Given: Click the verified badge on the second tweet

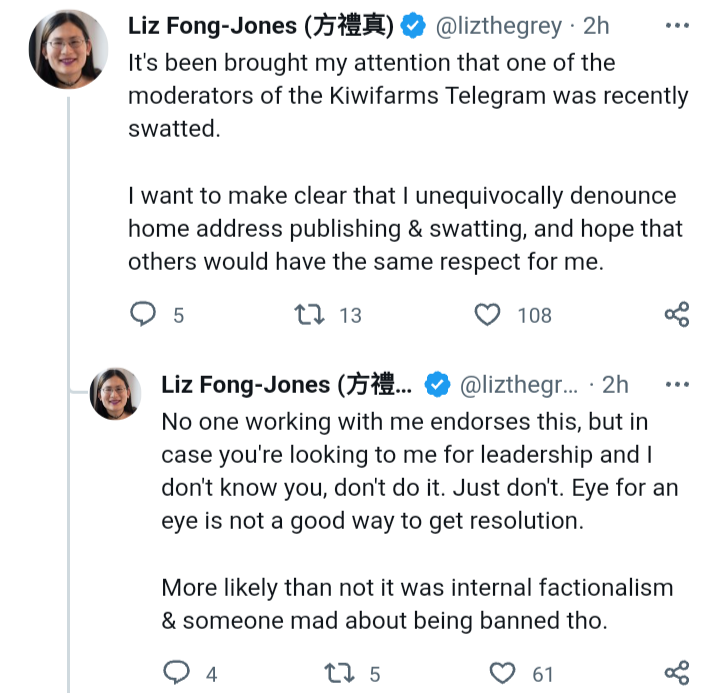Looking at the screenshot, I should [435, 385].
